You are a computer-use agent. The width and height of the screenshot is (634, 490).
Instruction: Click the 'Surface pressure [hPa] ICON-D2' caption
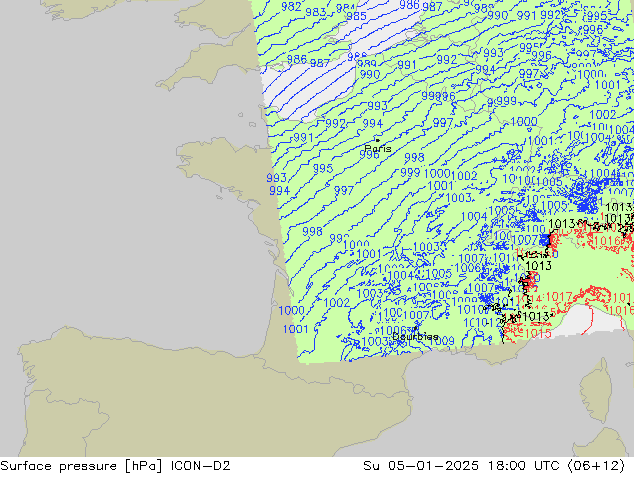(x=115, y=466)
